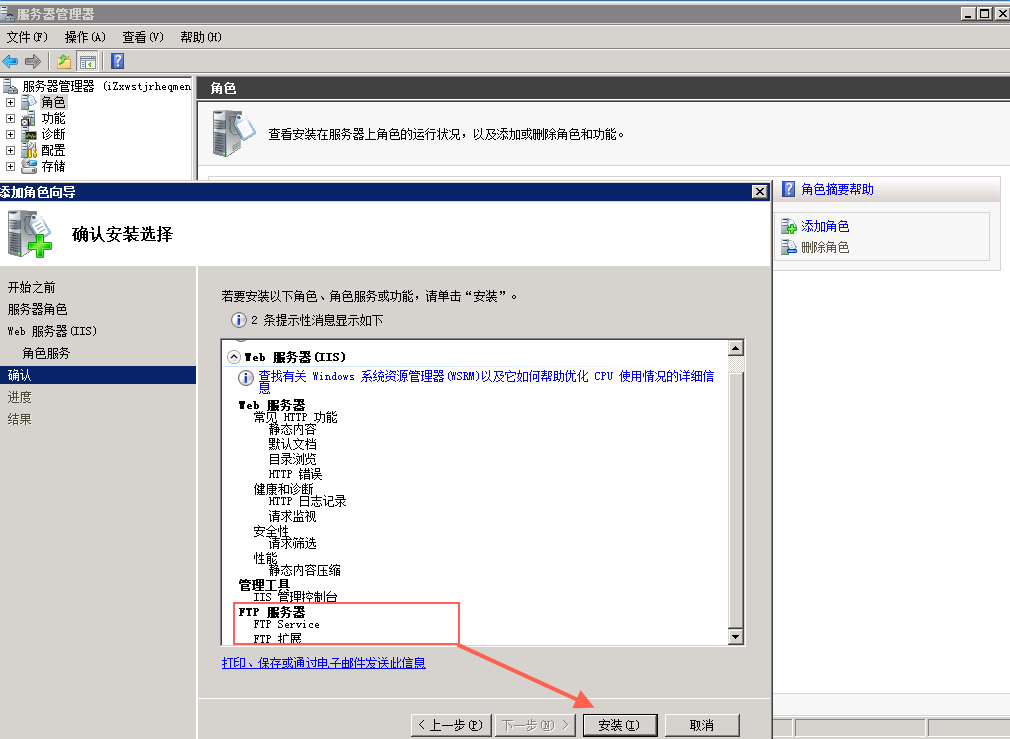Click the 取消 button
The height and width of the screenshot is (739, 1010).
coord(701,725)
